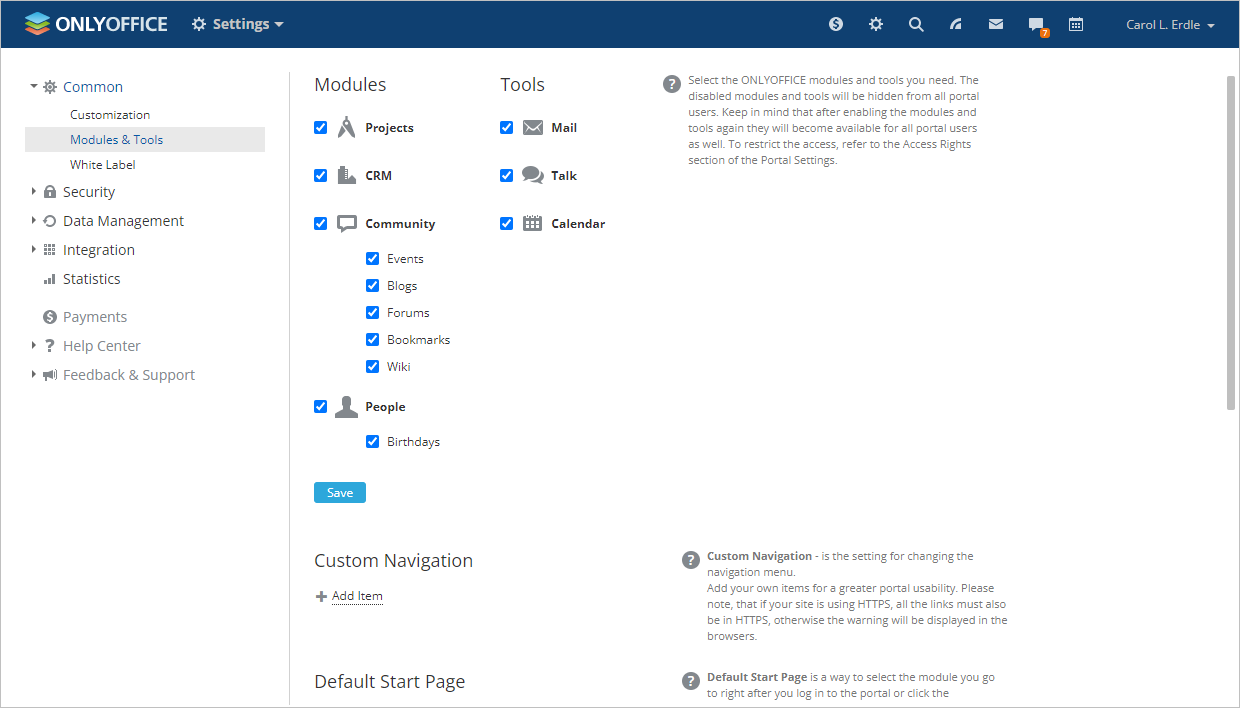The width and height of the screenshot is (1240, 708).
Task: Expand Data Management in the sidebar
Action: (x=123, y=221)
